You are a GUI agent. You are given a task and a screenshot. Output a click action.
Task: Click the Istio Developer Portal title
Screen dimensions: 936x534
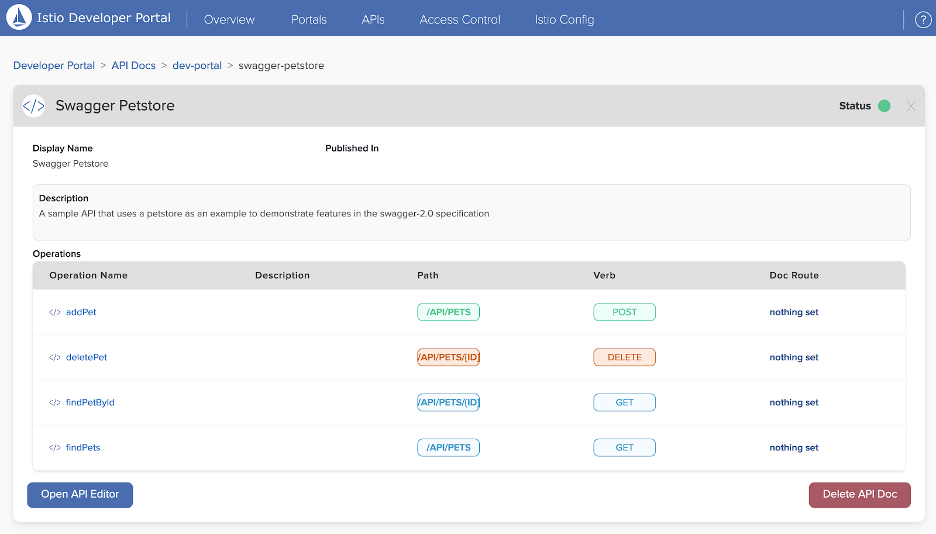point(104,18)
